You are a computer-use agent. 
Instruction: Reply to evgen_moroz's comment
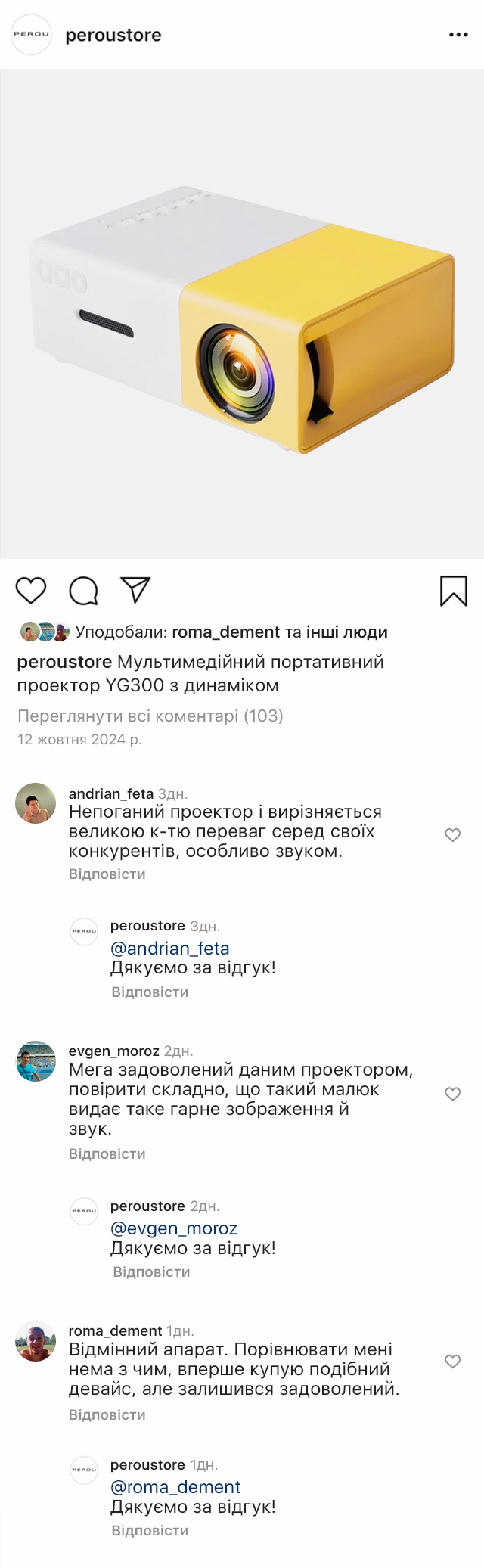click(x=107, y=1153)
